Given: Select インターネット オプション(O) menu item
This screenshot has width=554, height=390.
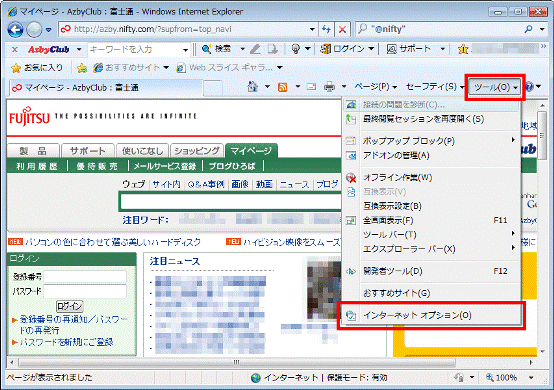Looking at the screenshot, I should pos(431,315).
